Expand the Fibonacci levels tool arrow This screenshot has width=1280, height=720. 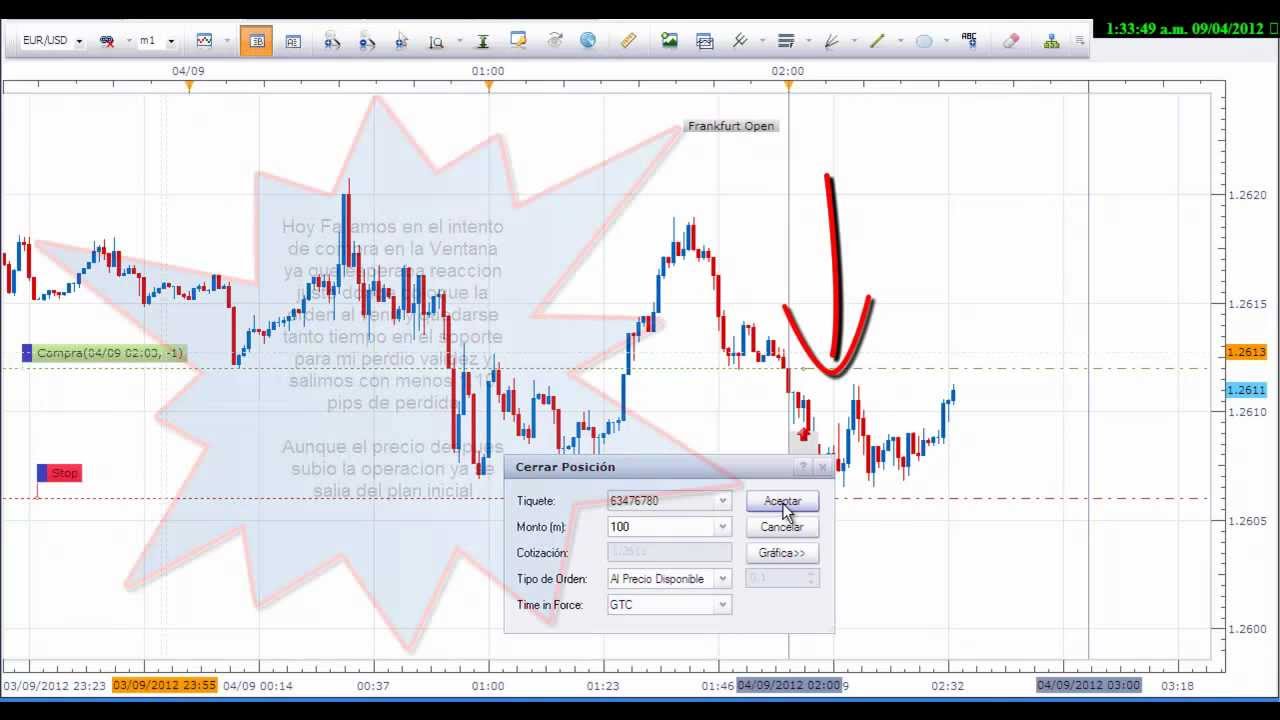[x=808, y=41]
